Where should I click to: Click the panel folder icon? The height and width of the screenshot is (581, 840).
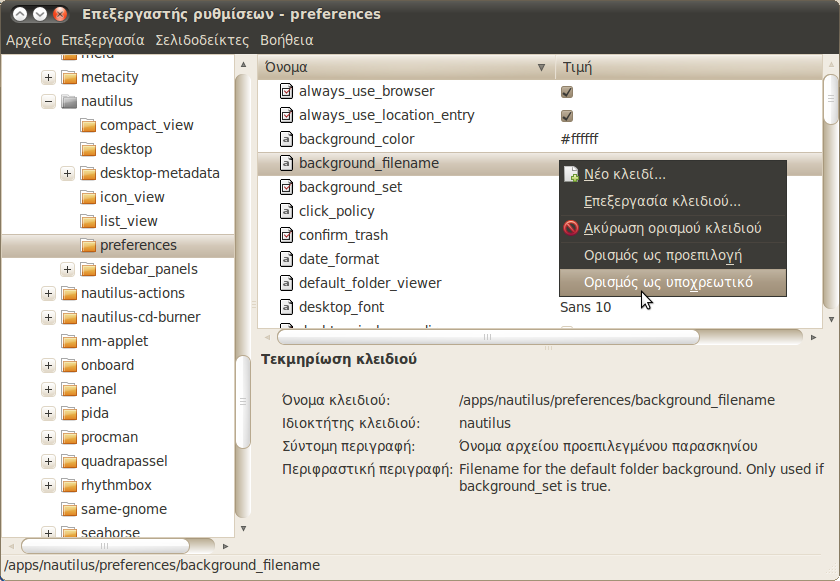pos(69,389)
